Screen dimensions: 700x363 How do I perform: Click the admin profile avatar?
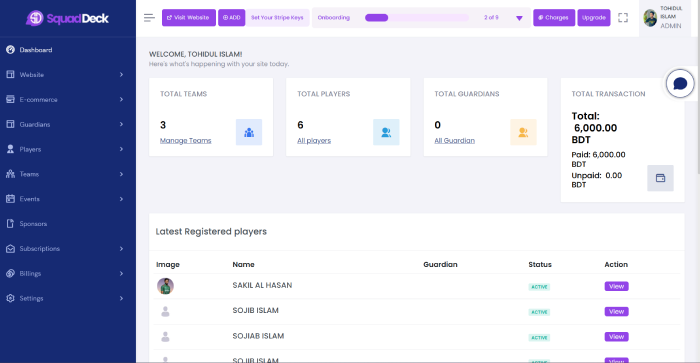click(x=650, y=18)
